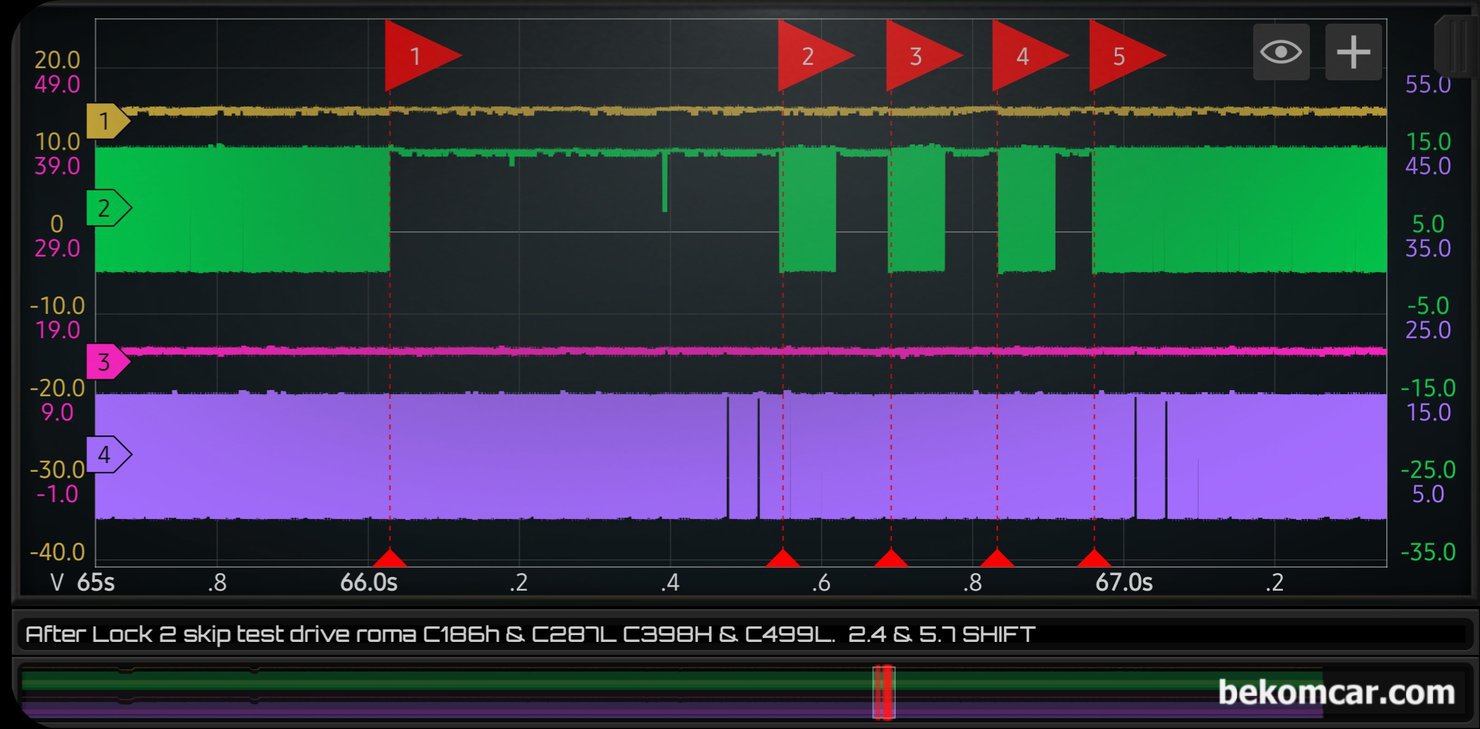This screenshot has height=729, width=1480.
Task: Click the red overview position handle
Action: [x=883, y=692]
